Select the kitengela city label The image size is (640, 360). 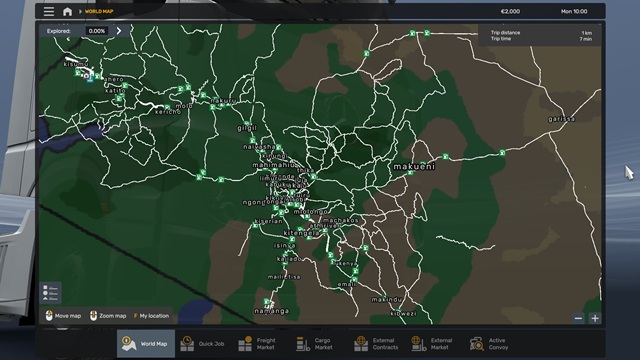click(x=301, y=233)
